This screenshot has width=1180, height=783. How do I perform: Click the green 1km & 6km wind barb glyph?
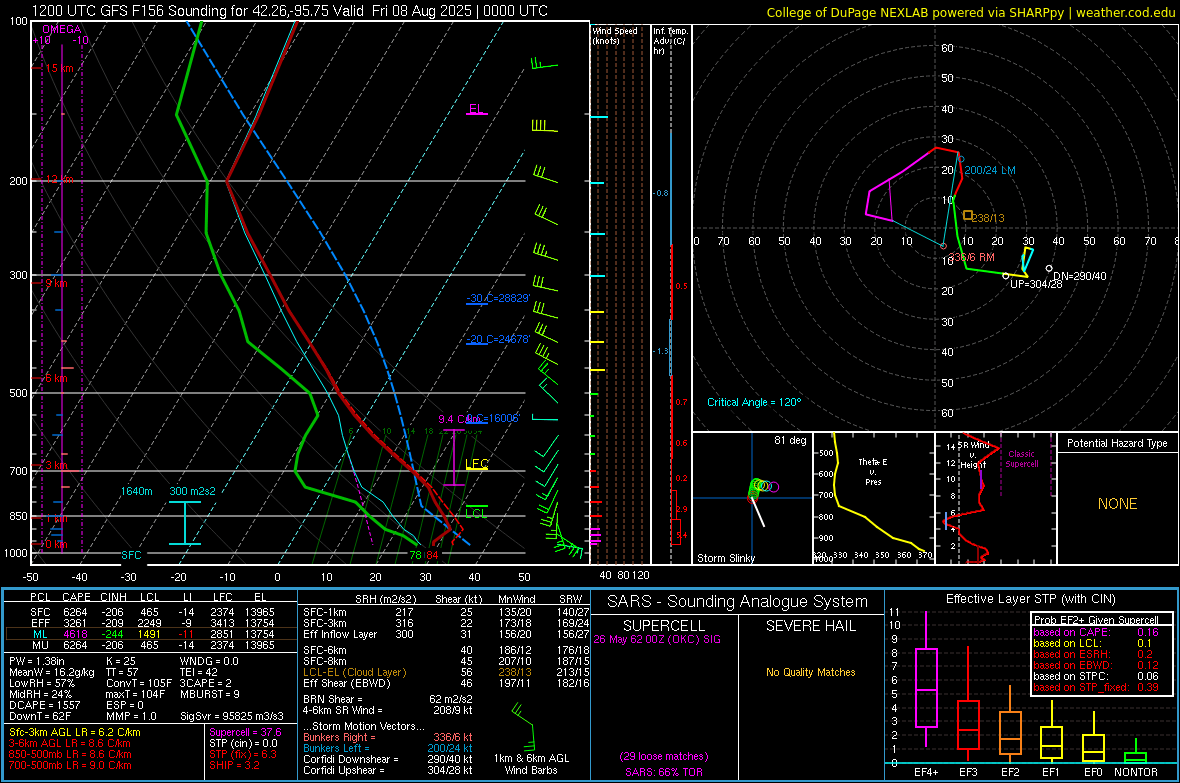pos(522,727)
